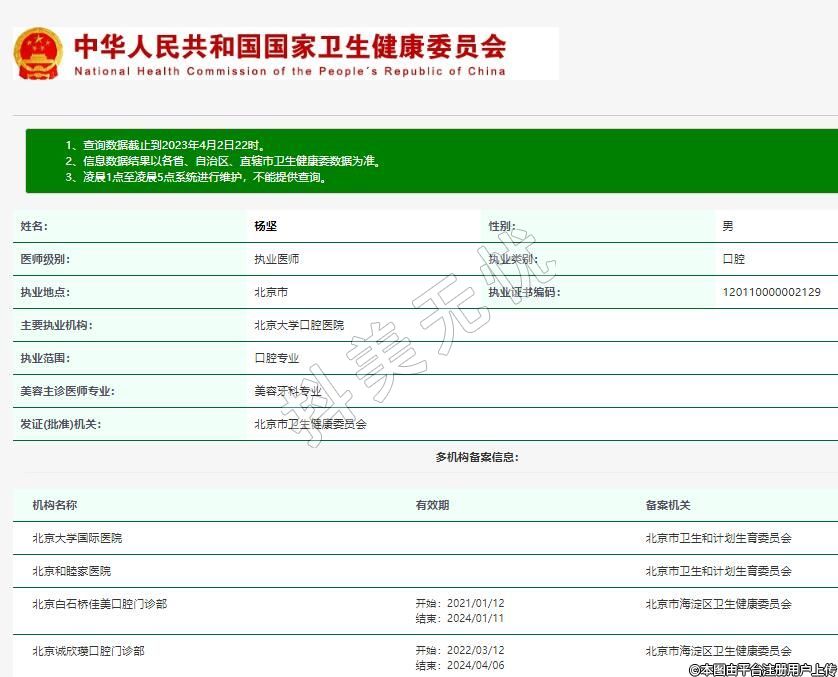Click the 口腔 practice category value
Viewport: 838px width, 677px height.
(733, 259)
